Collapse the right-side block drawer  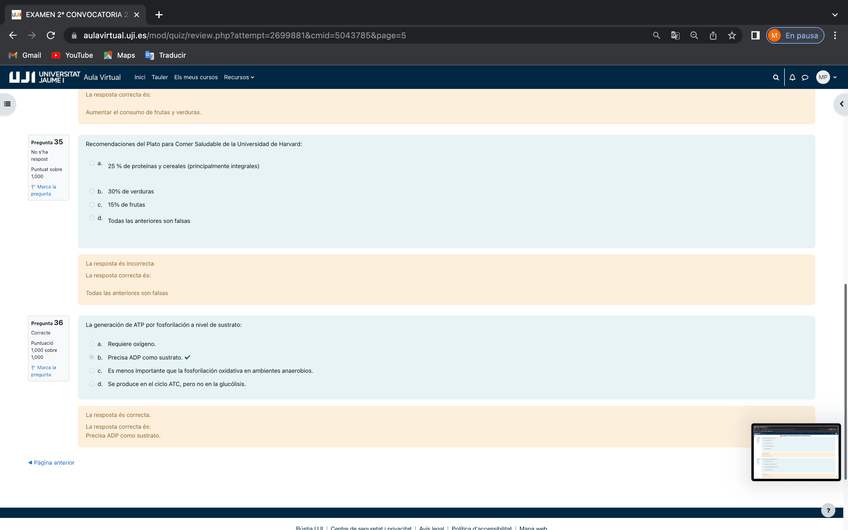(x=841, y=103)
